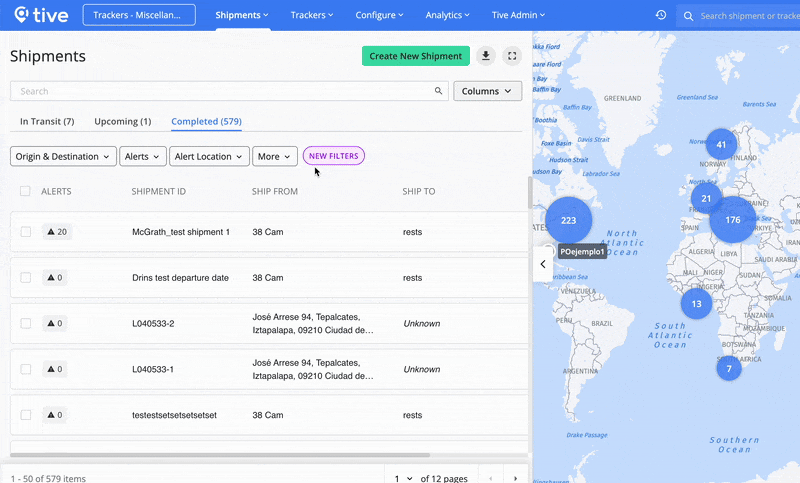Select the Completed (579) tab
The width and height of the screenshot is (800, 483).
coord(206,121)
